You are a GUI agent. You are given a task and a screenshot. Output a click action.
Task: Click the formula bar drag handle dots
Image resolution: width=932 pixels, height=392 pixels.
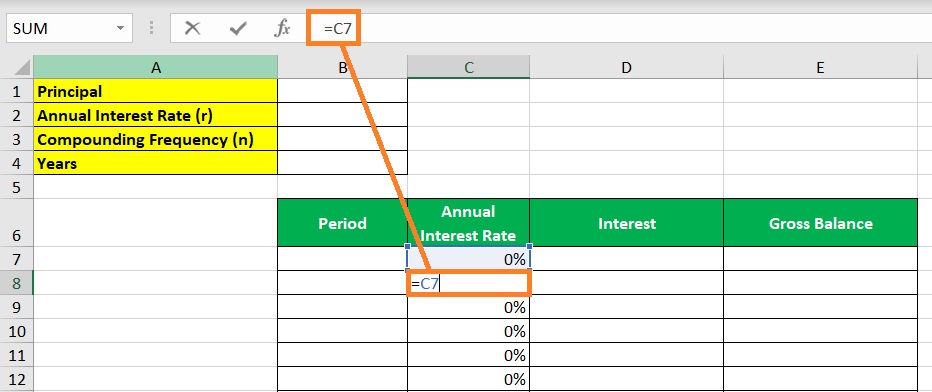click(x=152, y=28)
